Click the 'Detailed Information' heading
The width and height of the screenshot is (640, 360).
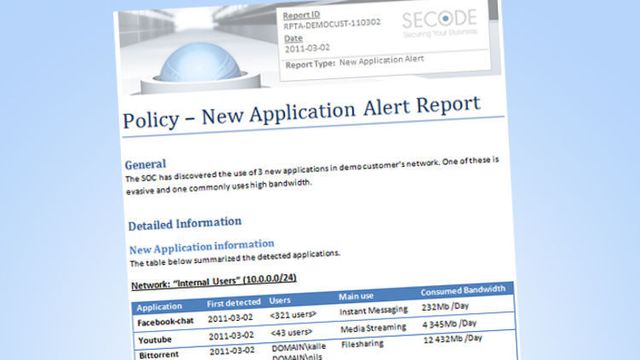(x=185, y=223)
